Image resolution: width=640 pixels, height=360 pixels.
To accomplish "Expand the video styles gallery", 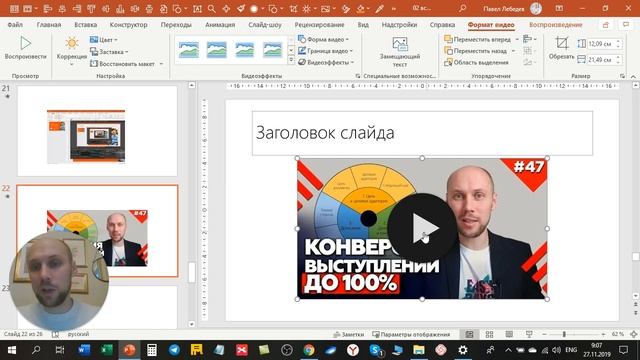I will click(x=291, y=60).
